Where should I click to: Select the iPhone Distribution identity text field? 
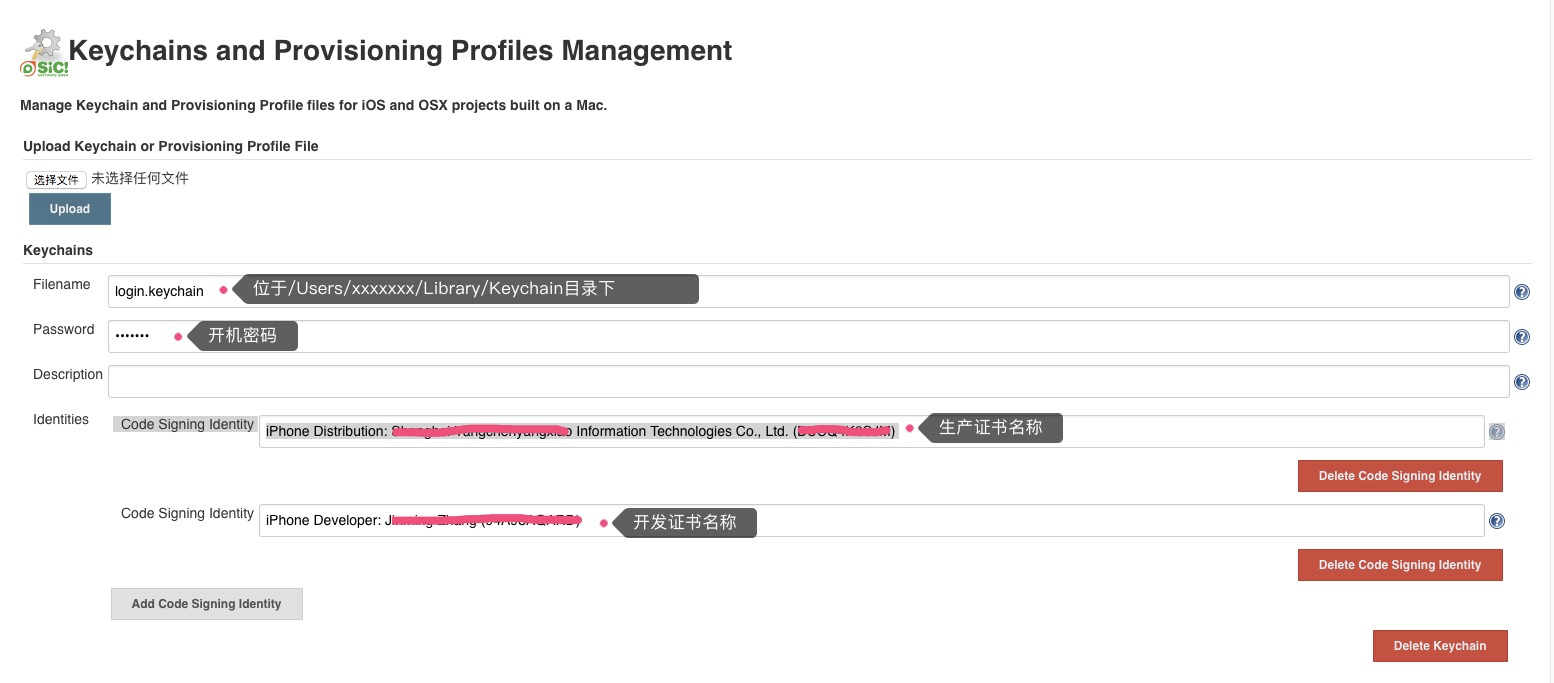click(872, 431)
